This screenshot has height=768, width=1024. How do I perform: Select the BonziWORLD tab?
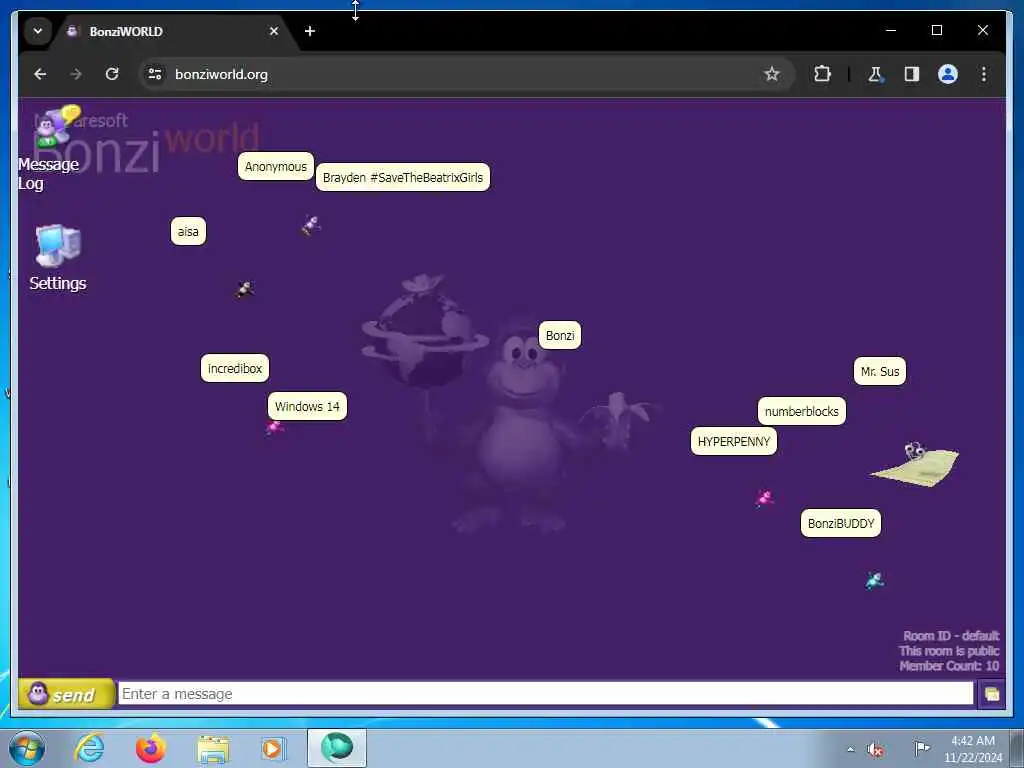(x=173, y=31)
